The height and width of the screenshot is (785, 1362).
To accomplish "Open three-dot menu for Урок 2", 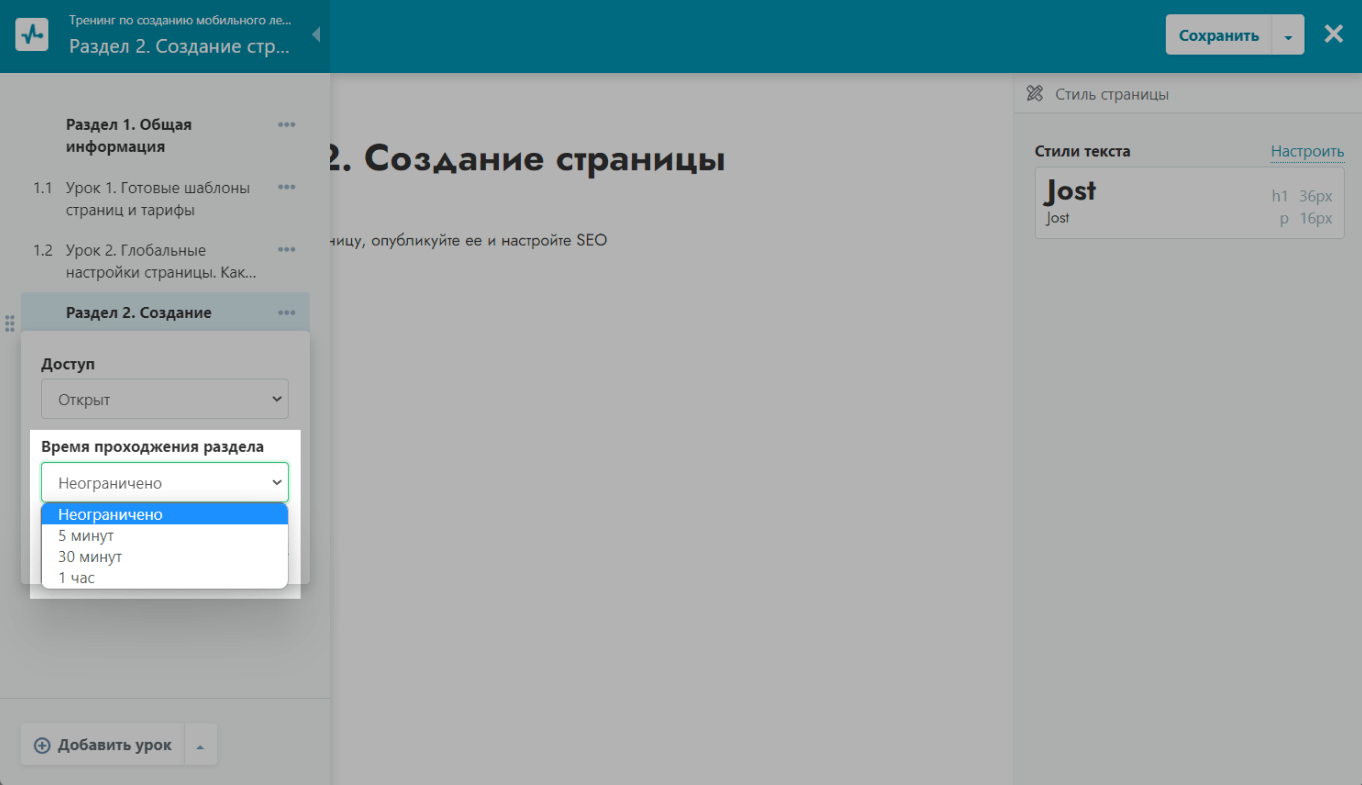I will (287, 250).
